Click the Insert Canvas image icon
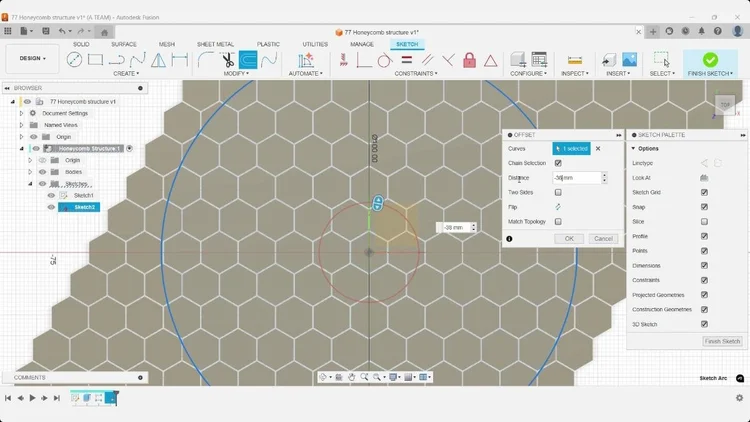 pos(629,60)
